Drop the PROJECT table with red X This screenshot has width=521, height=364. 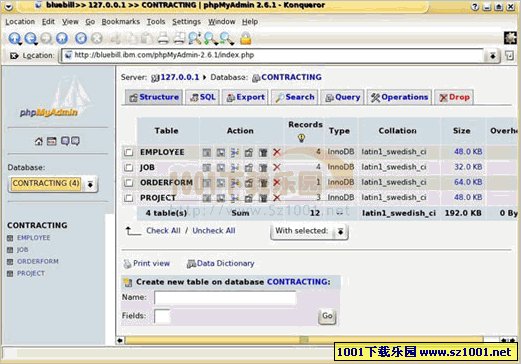pos(277,198)
